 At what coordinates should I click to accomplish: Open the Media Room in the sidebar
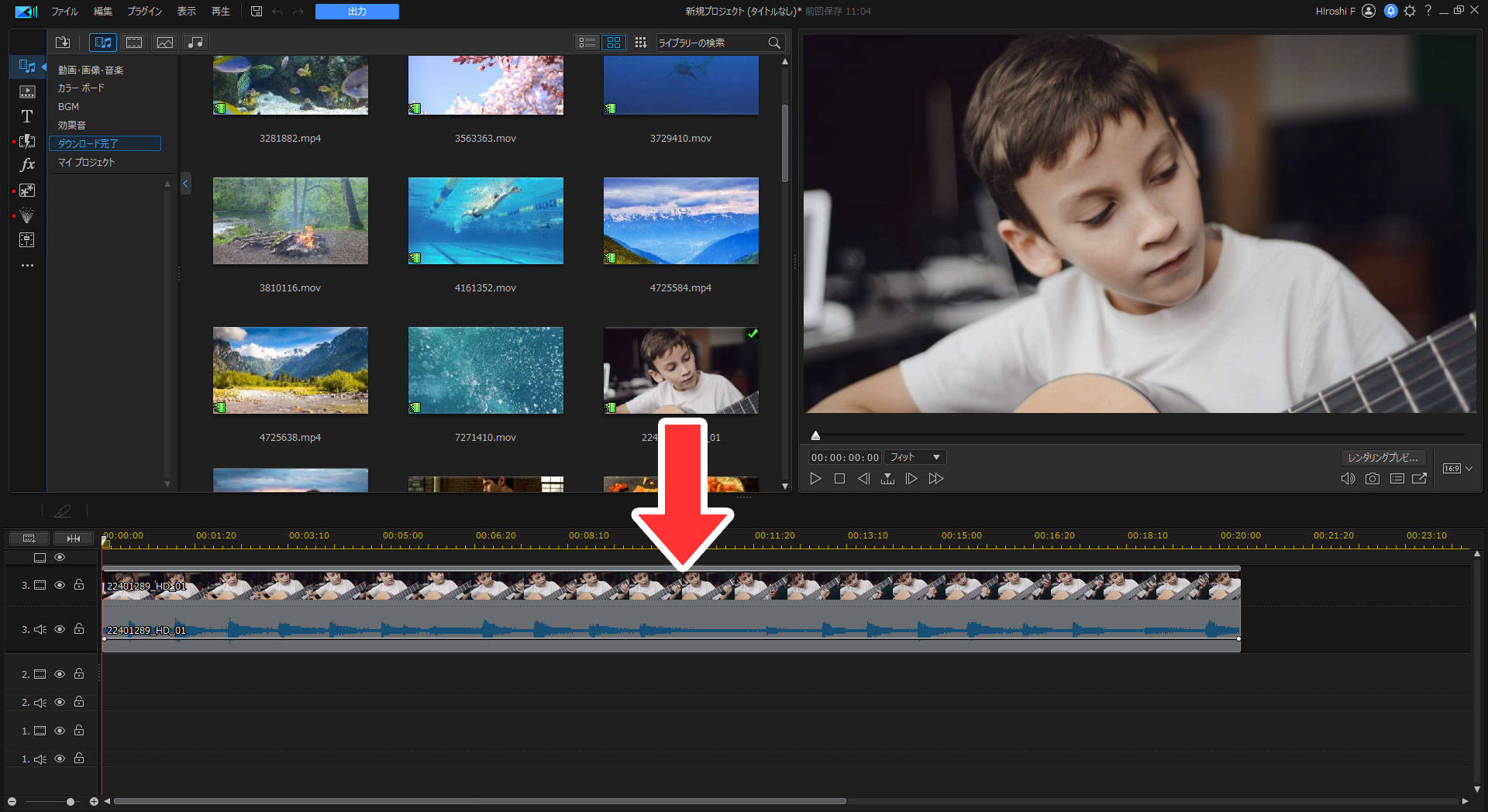27,67
